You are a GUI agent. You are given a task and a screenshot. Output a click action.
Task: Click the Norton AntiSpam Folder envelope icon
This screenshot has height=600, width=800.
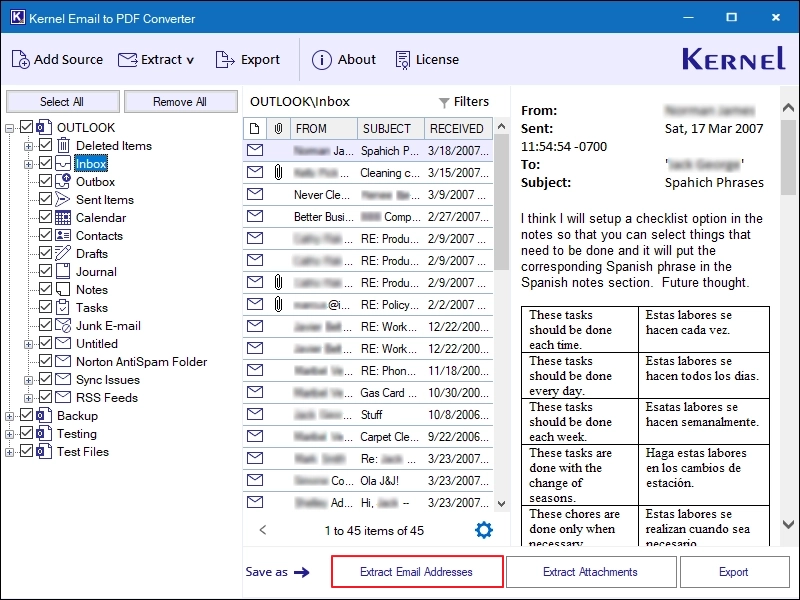click(x=63, y=361)
